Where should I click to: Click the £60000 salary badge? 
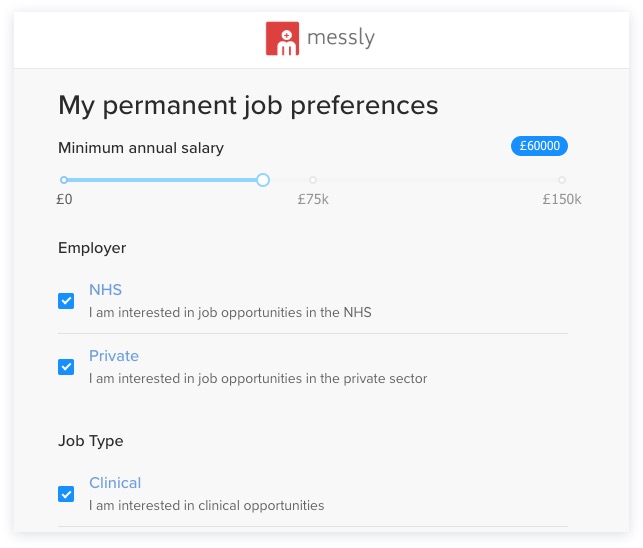(x=539, y=146)
